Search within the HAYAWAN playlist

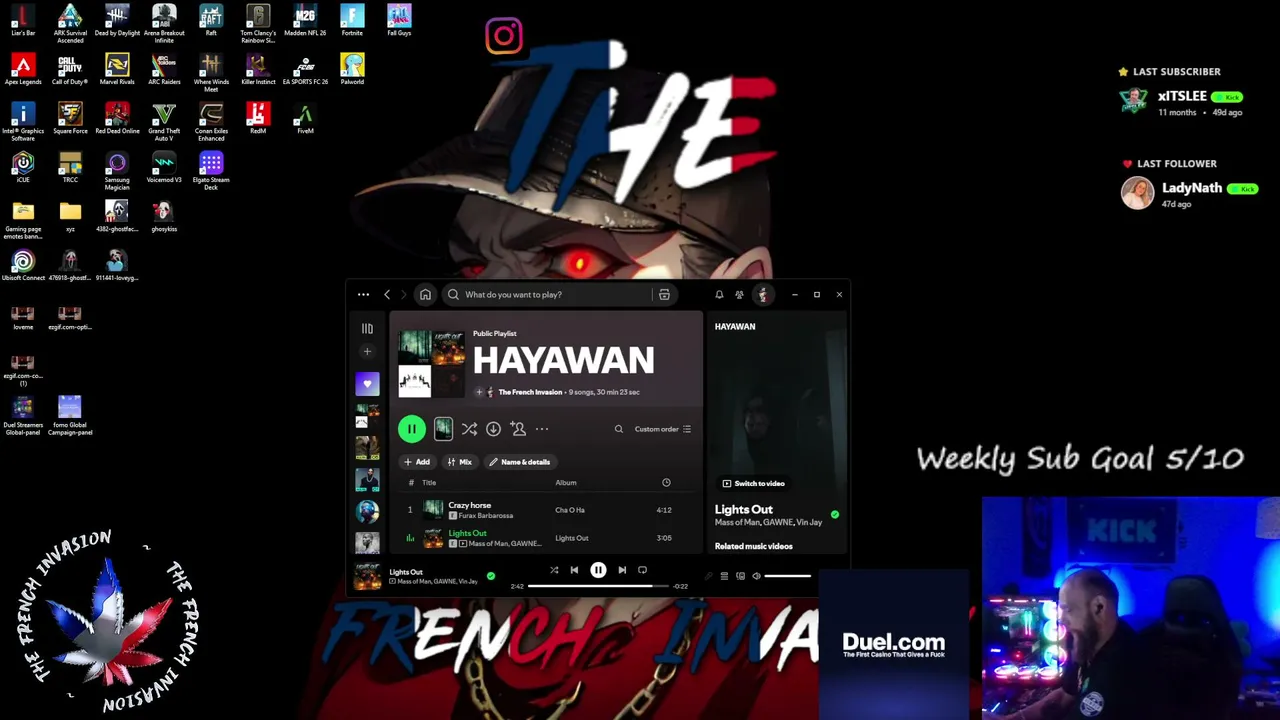pos(619,429)
